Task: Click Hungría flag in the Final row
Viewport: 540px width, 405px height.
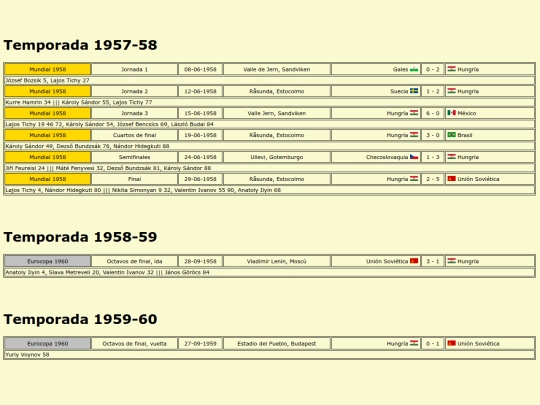Action: point(414,179)
